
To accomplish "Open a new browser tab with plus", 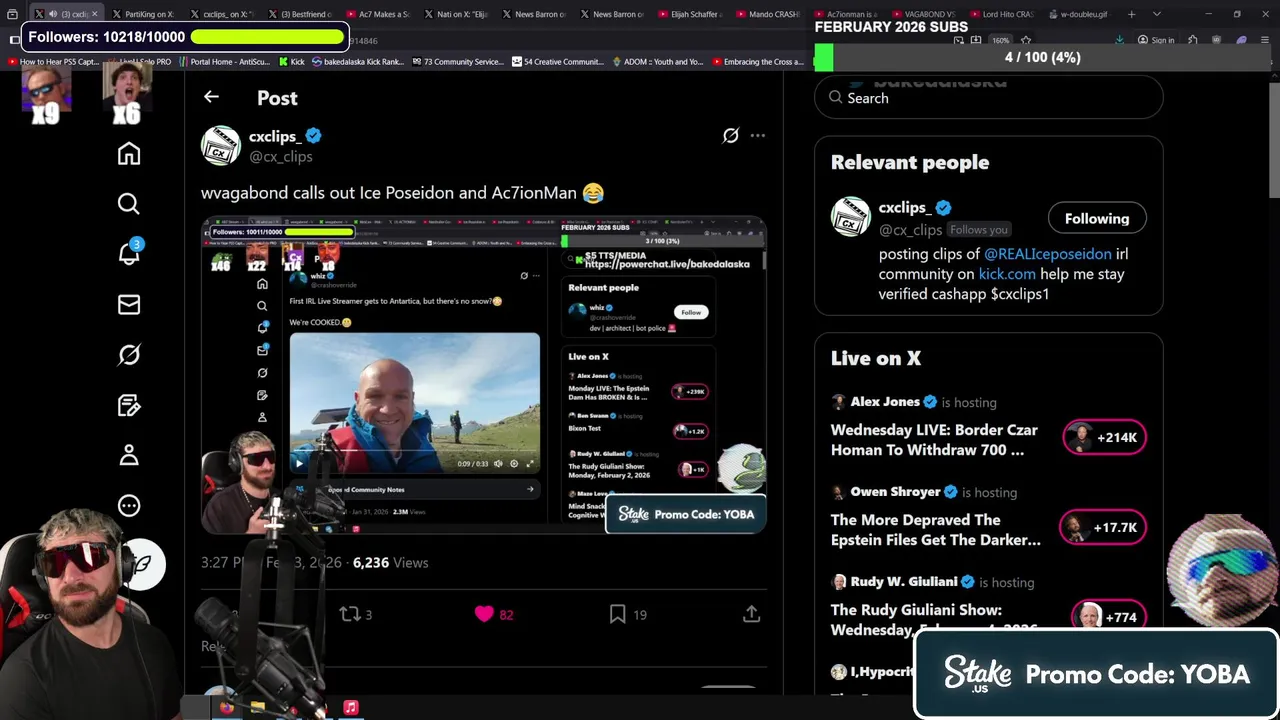I will [1131, 14].
